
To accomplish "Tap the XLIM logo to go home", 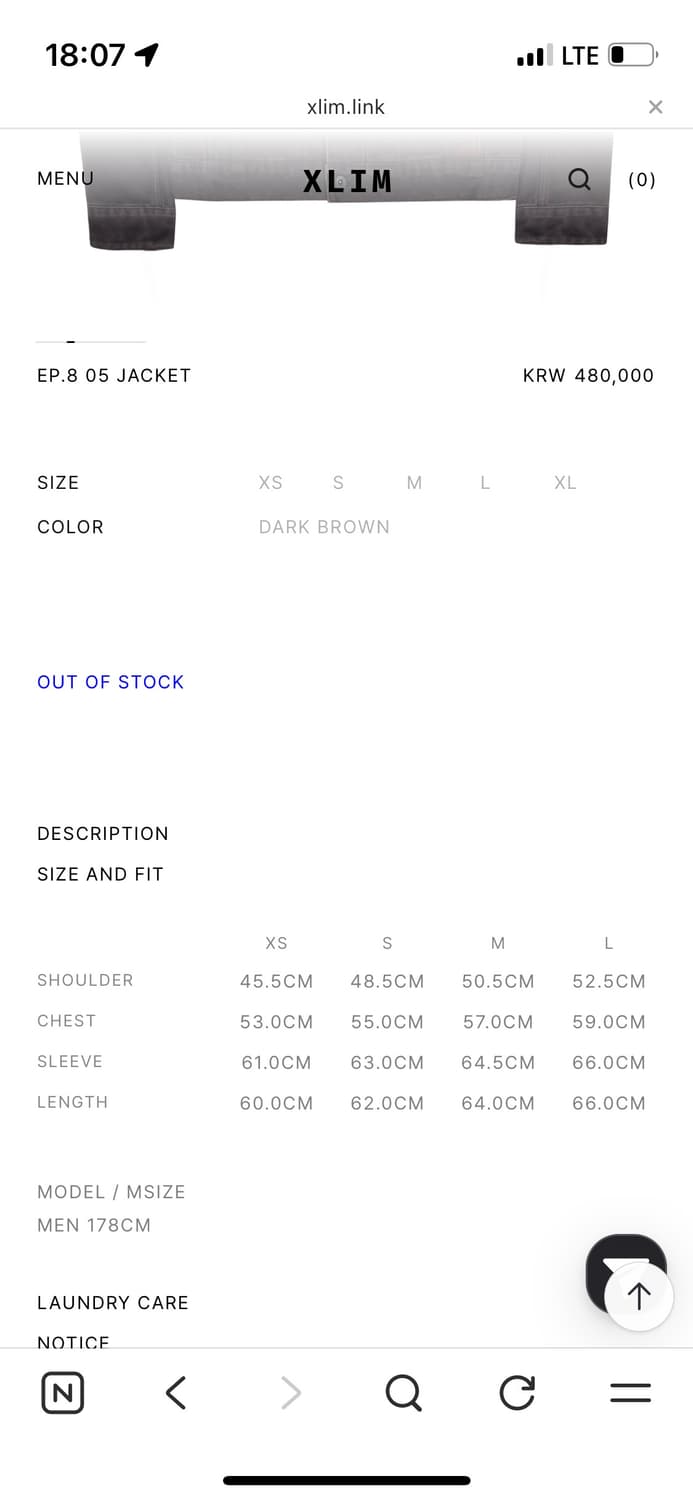I will click(x=347, y=181).
